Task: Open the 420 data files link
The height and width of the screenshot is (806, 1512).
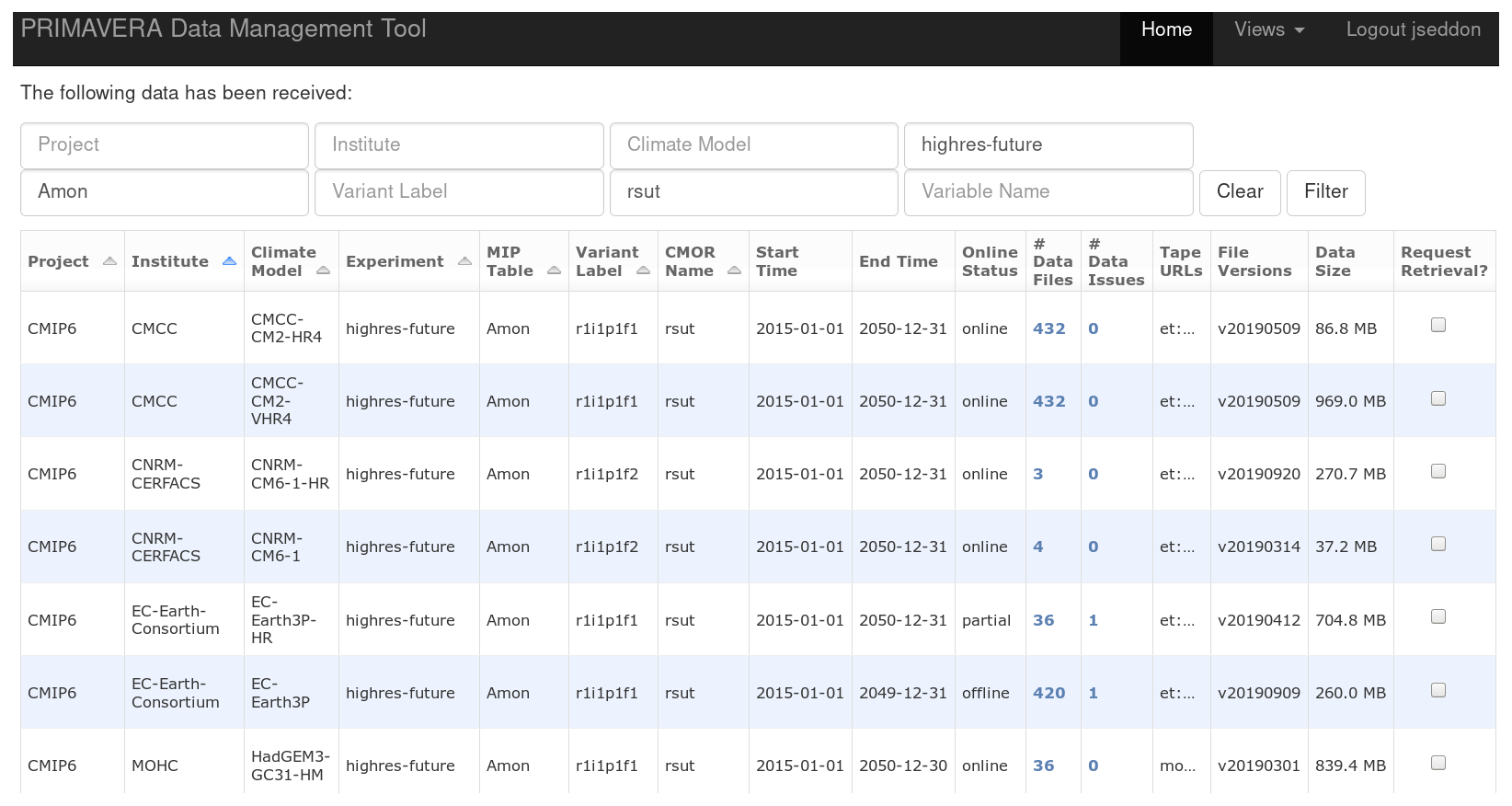Action: tap(1048, 693)
